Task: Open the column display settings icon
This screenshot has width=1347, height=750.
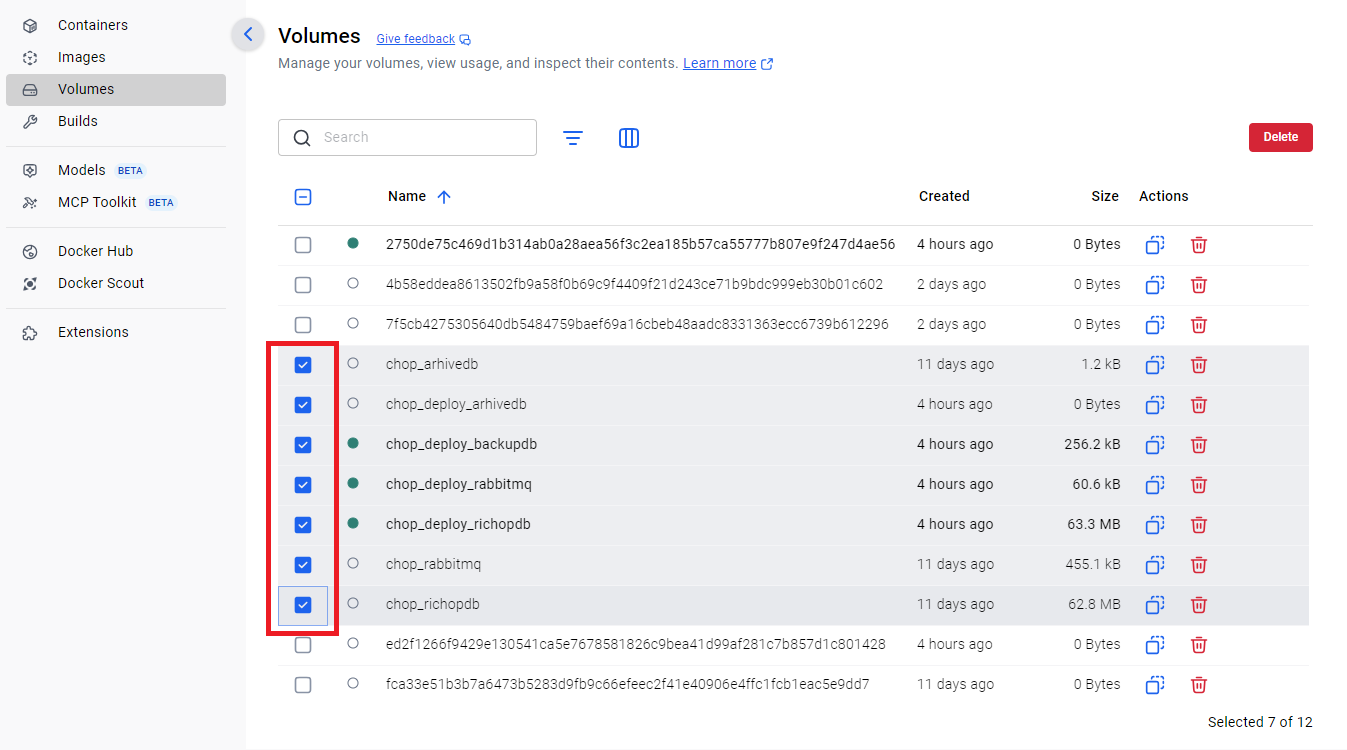Action: point(629,138)
